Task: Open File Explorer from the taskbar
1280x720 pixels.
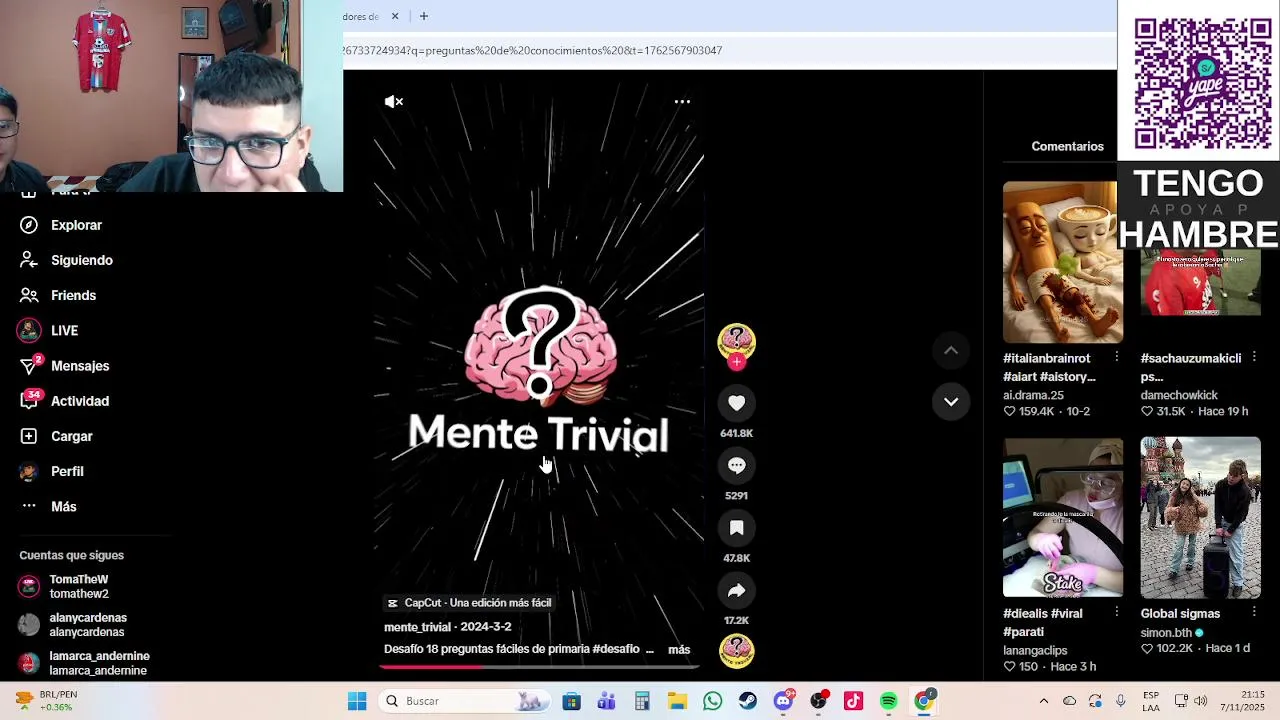Action: point(677,701)
